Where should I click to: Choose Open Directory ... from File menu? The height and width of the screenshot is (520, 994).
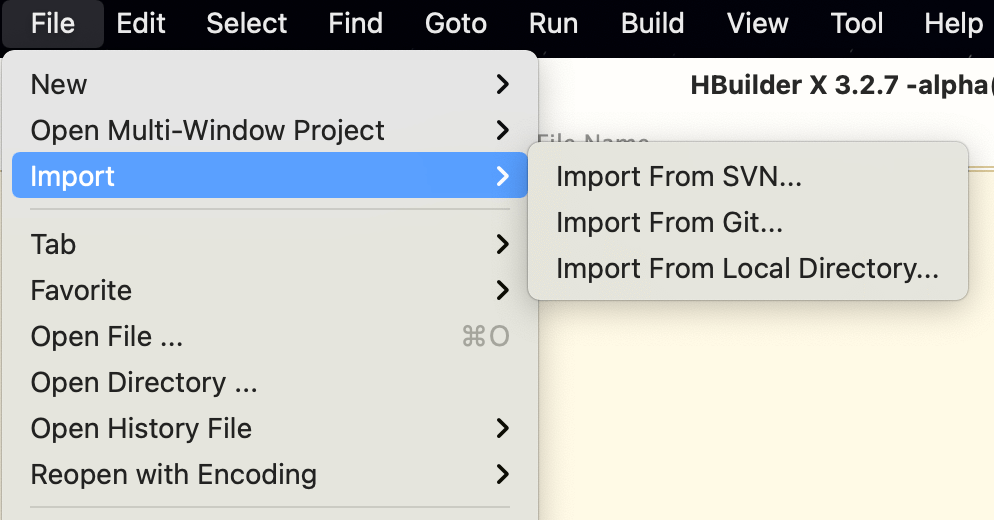point(269,382)
